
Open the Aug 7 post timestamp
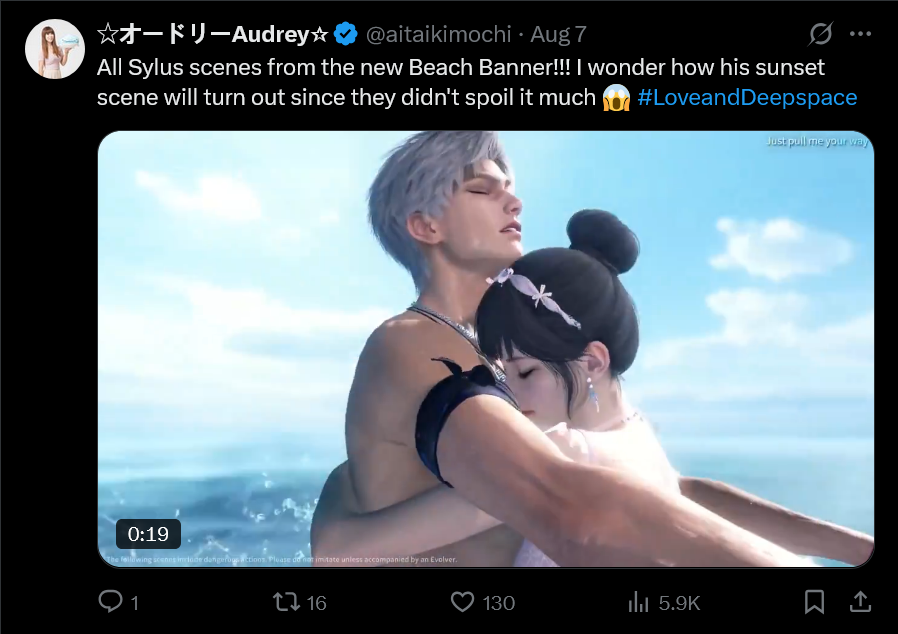coord(558,34)
